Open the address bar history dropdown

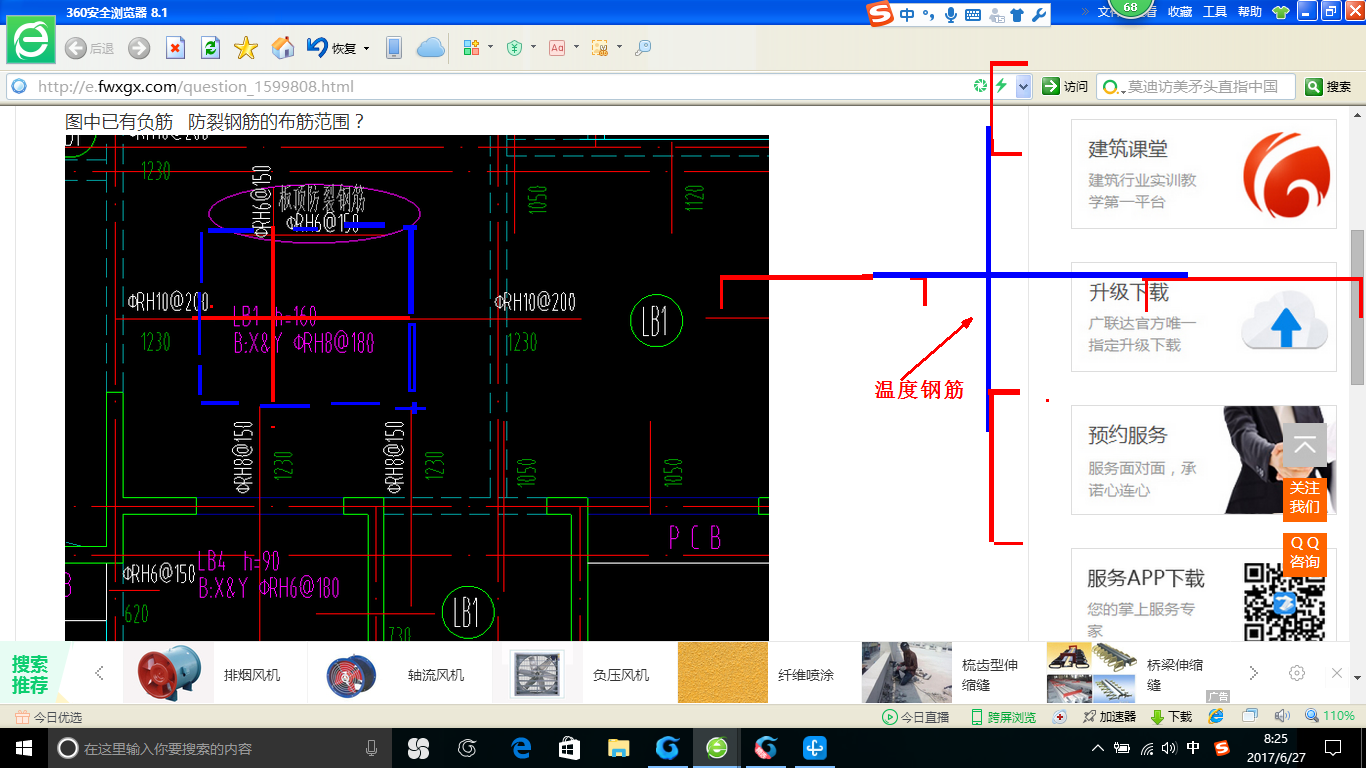[x=1023, y=87]
